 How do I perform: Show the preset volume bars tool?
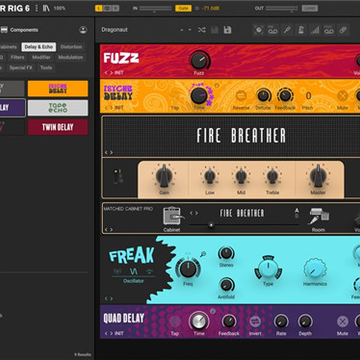click(x=315, y=30)
